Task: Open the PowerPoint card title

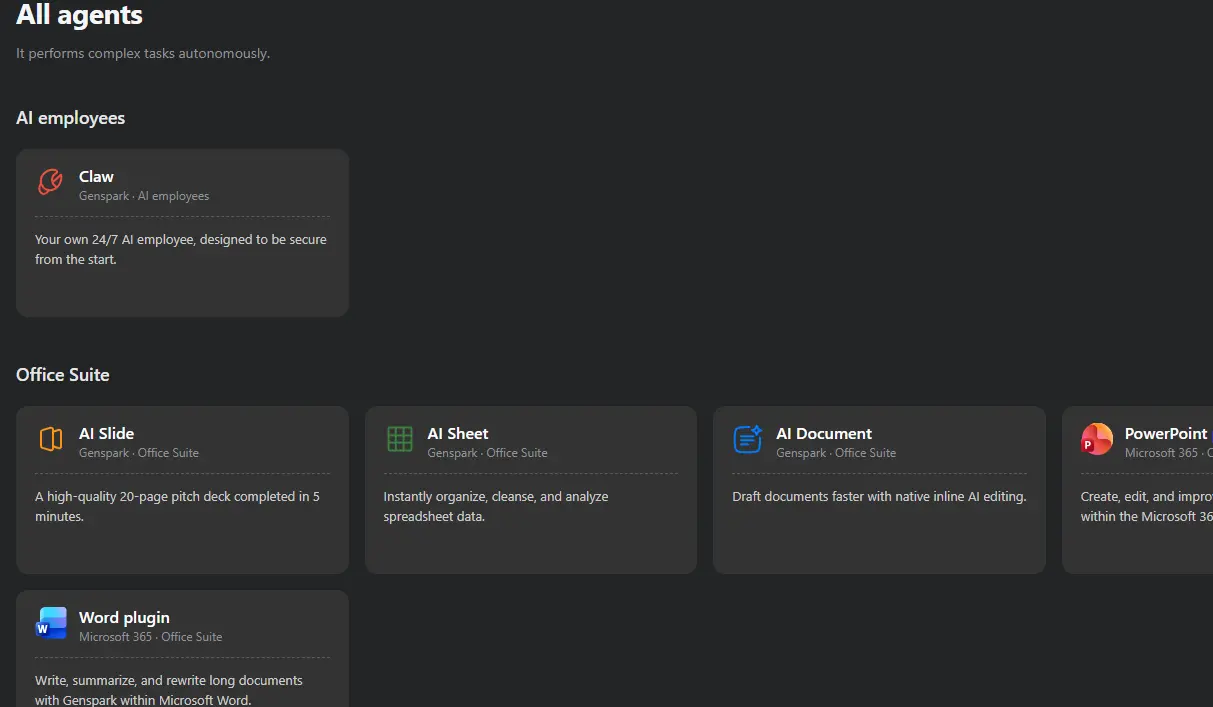Action: coord(1166,434)
